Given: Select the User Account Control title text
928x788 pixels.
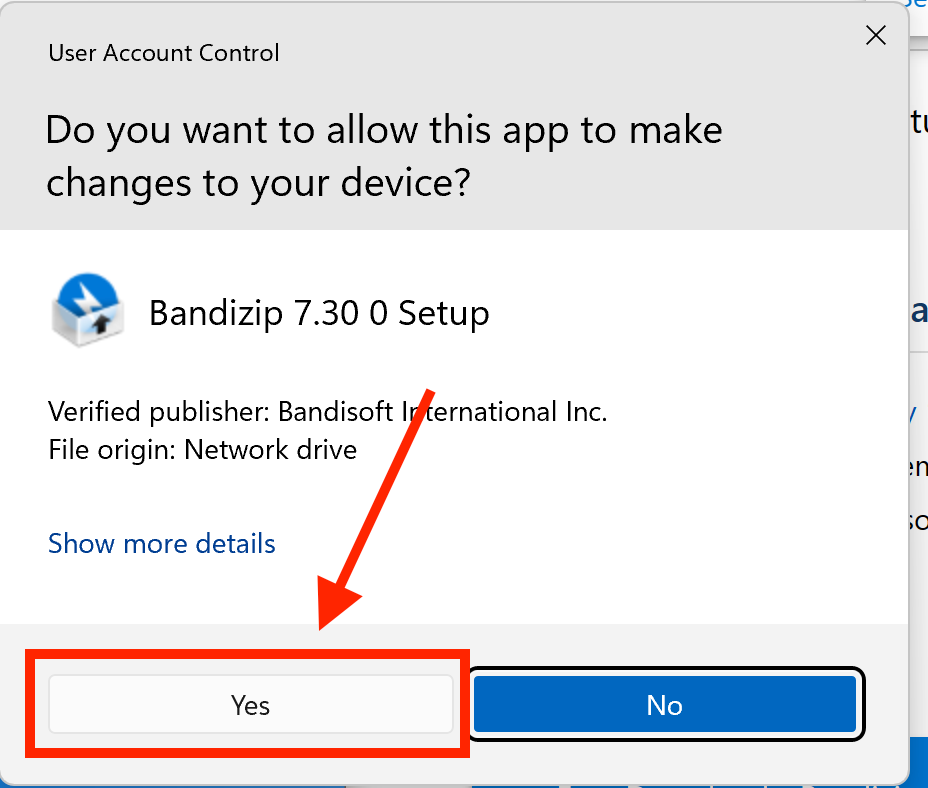Looking at the screenshot, I should [163, 53].
